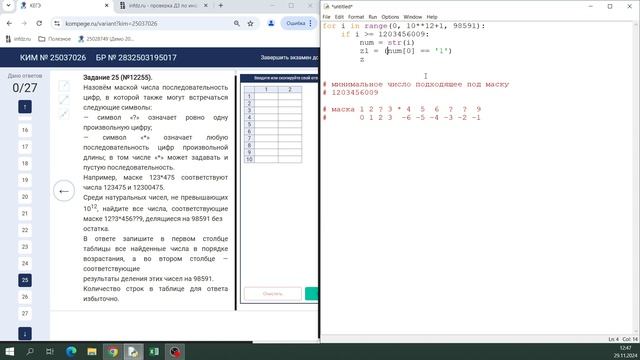Viewport: 640px width, 360px height.
Task: Open the Run menu in IDLE
Action: tap(373, 17)
